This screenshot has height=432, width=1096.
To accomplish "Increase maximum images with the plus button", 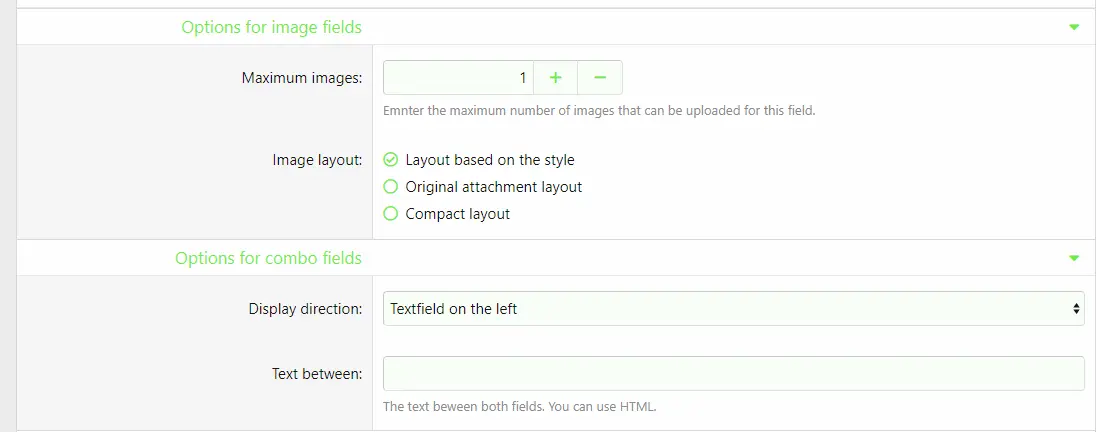I will point(556,77).
